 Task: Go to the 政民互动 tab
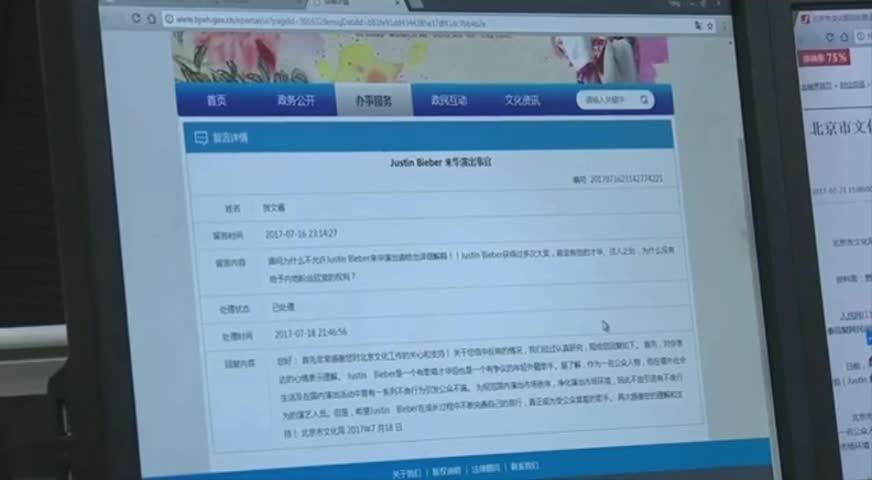tap(449, 100)
